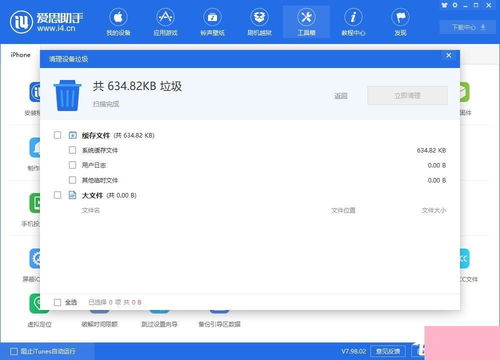Click the skin shirt icon in title bar
Viewport: 500px width, 360px height.
coord(444,5)
